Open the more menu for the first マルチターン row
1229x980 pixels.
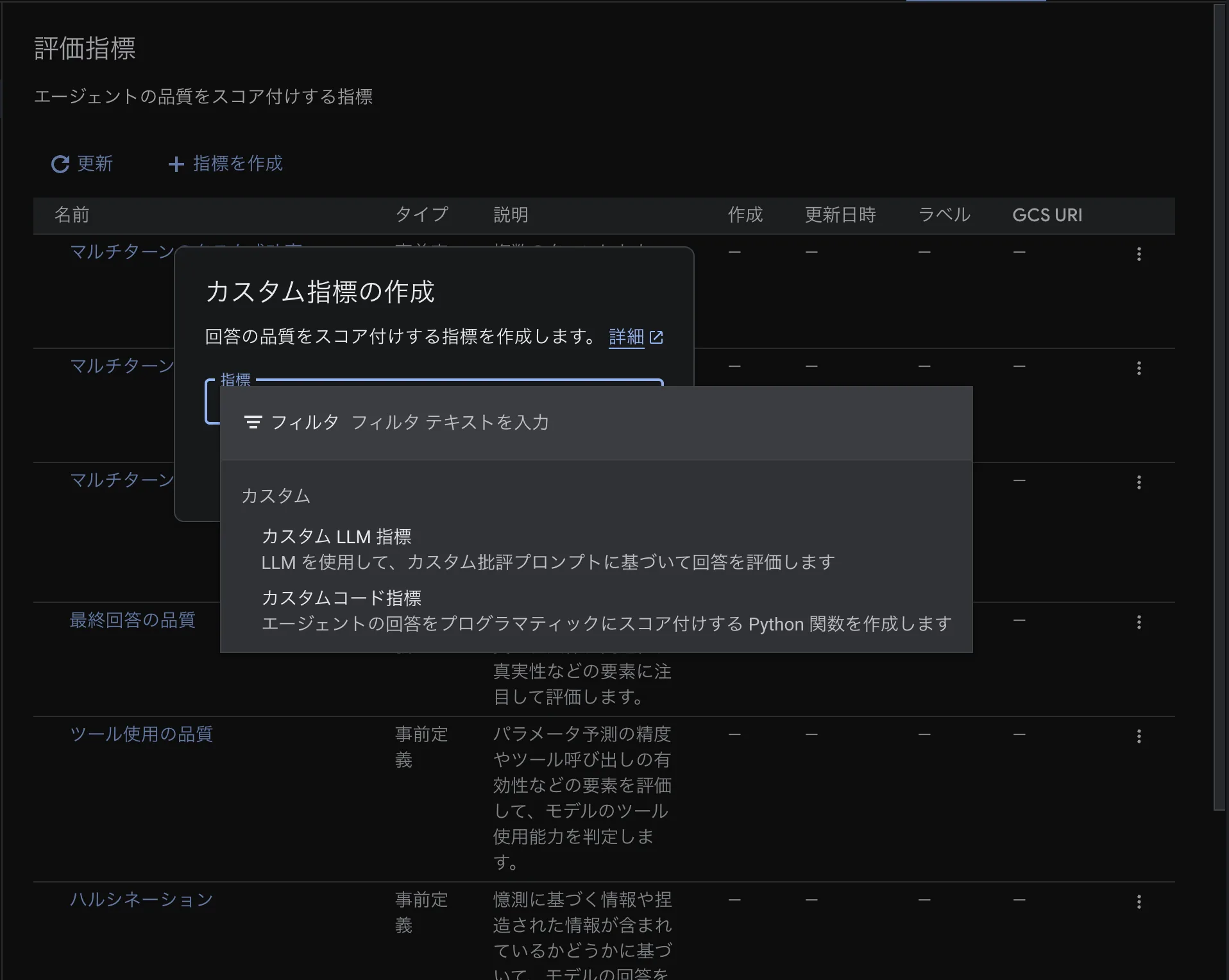coord(1139,254)
